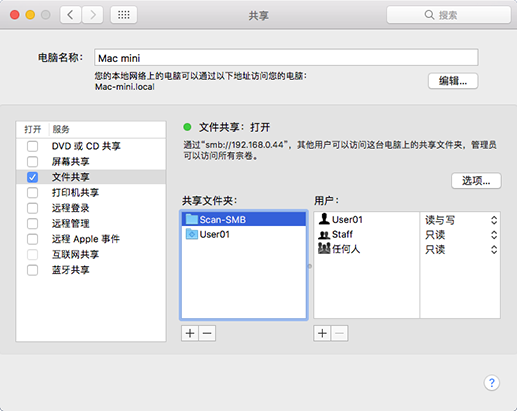This screenshot has height=411, width=517.
Task: Enable 远程登录 checkbox
Action: (x=32, y=208)
